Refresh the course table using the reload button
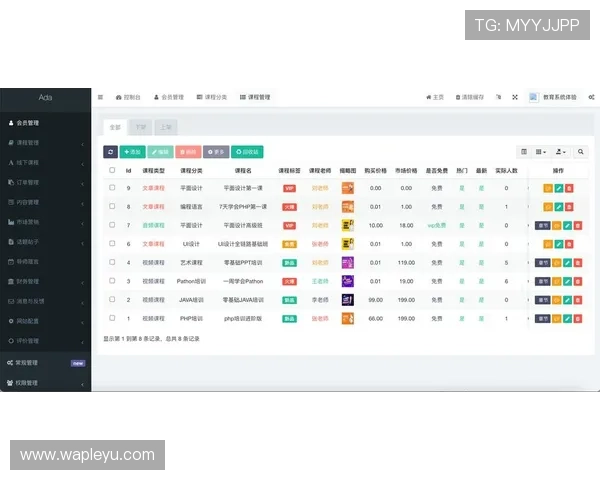This screenshot has height=480, width=600. 110,152
